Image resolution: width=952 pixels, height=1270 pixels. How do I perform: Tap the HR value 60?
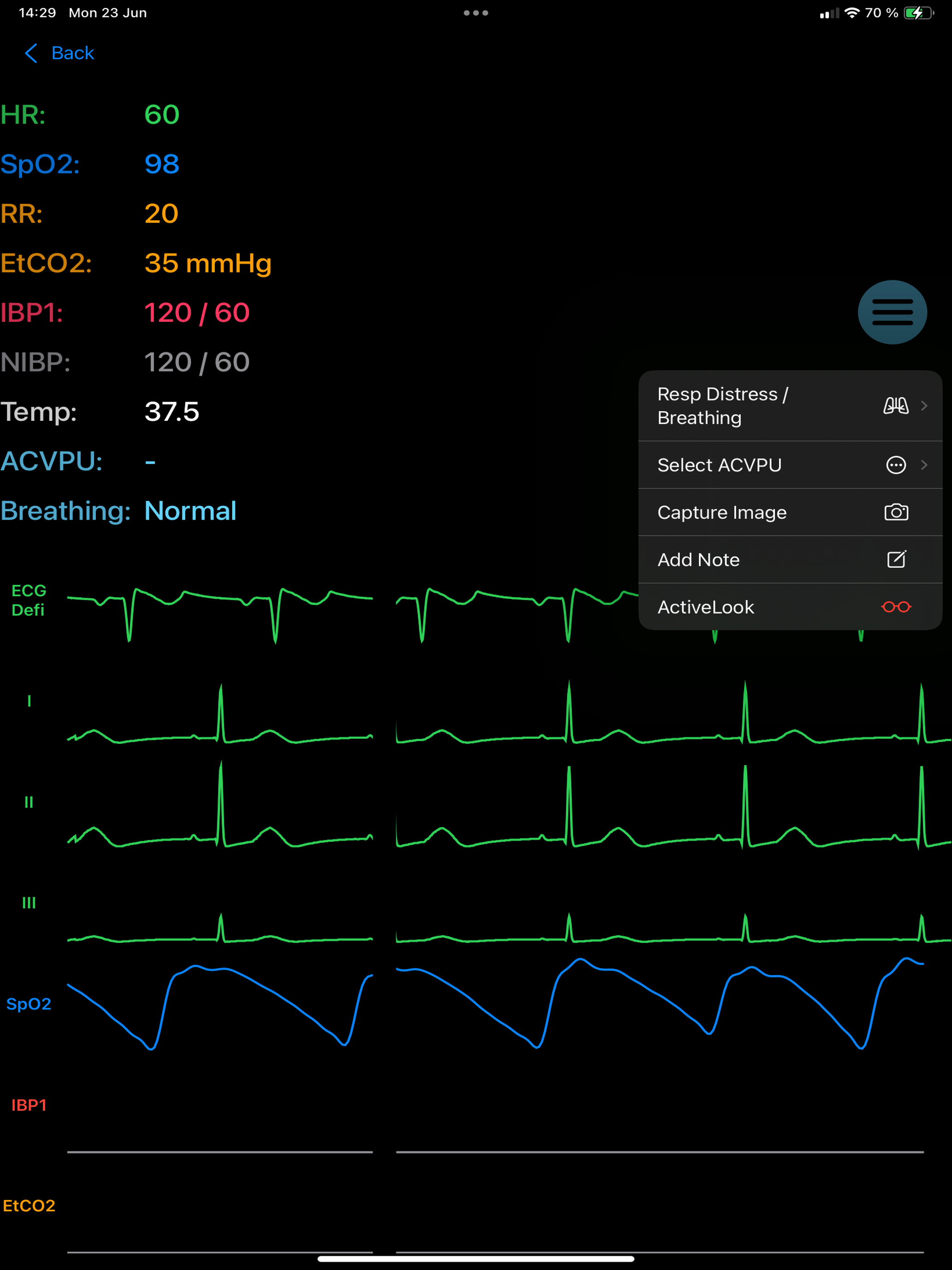[162, 115]
